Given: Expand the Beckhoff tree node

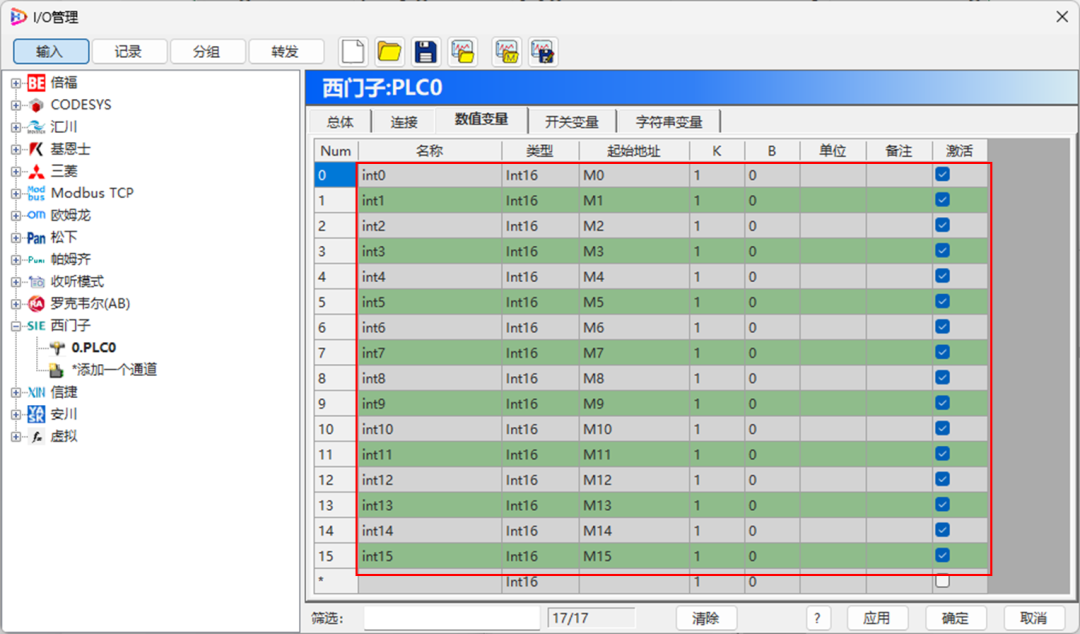Looking at the screenshot, I should pos(15,83).
